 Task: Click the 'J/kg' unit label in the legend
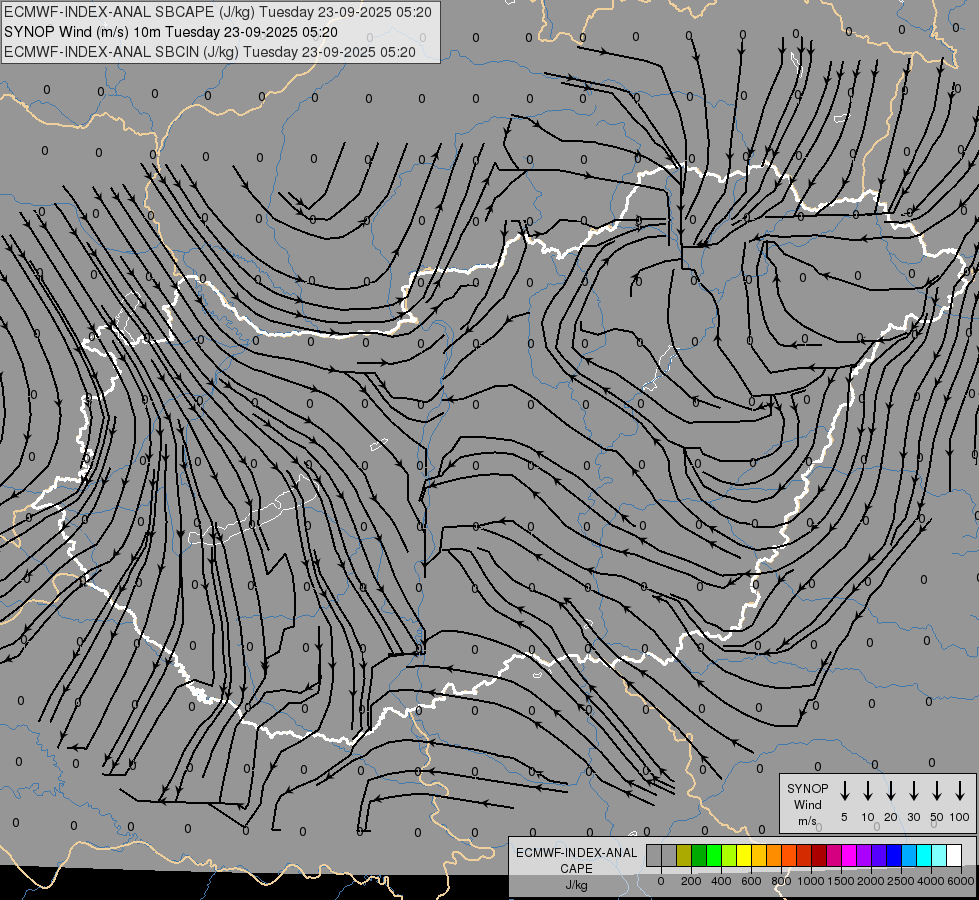[x=576, y=885]
